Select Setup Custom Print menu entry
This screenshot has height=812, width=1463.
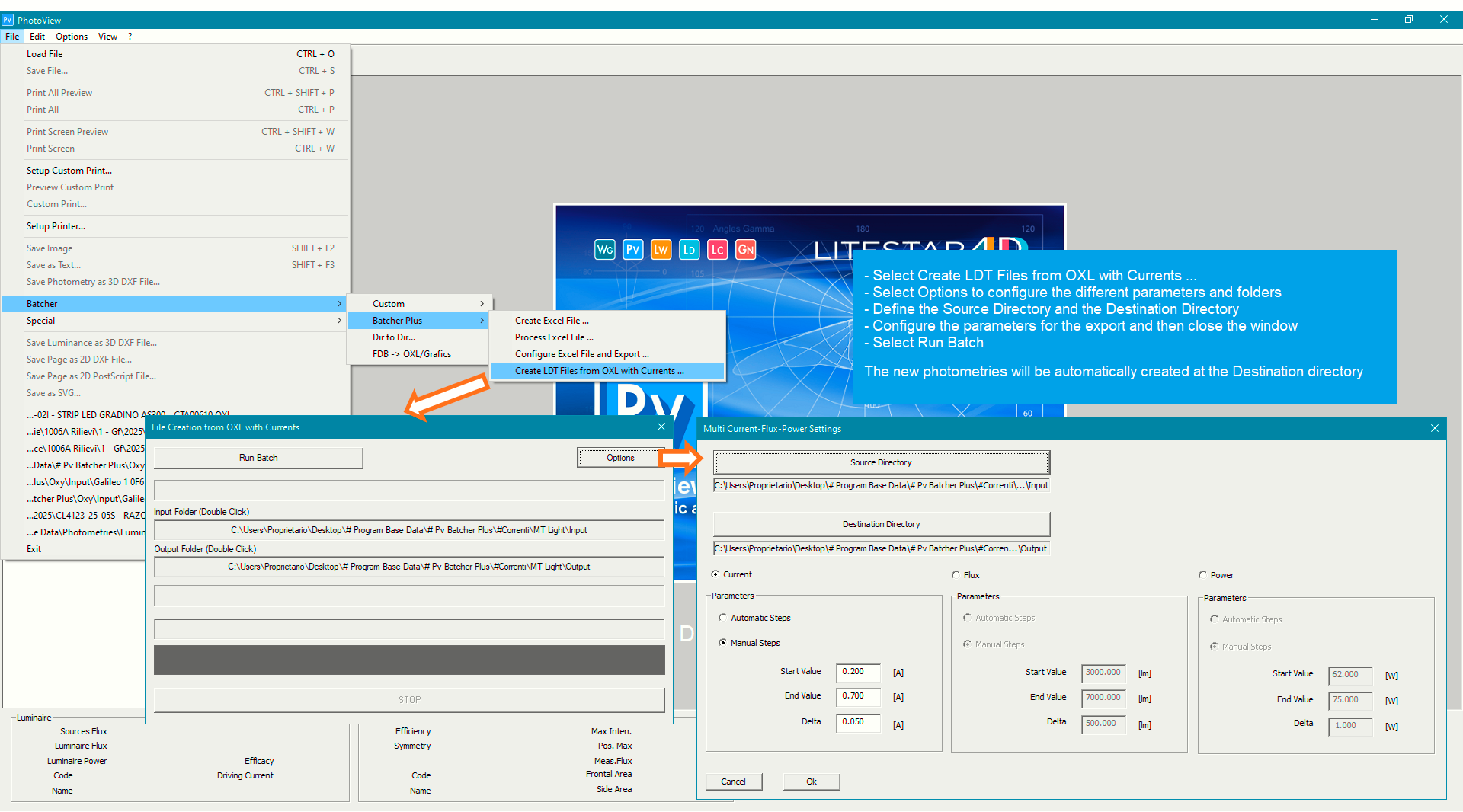click(174, 171)
